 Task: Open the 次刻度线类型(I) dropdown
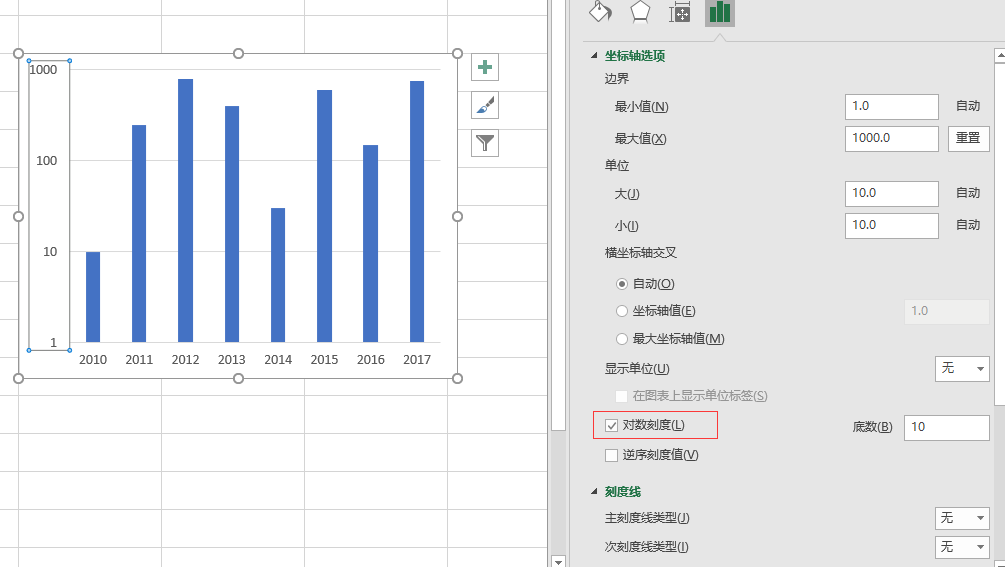point(962,546)
